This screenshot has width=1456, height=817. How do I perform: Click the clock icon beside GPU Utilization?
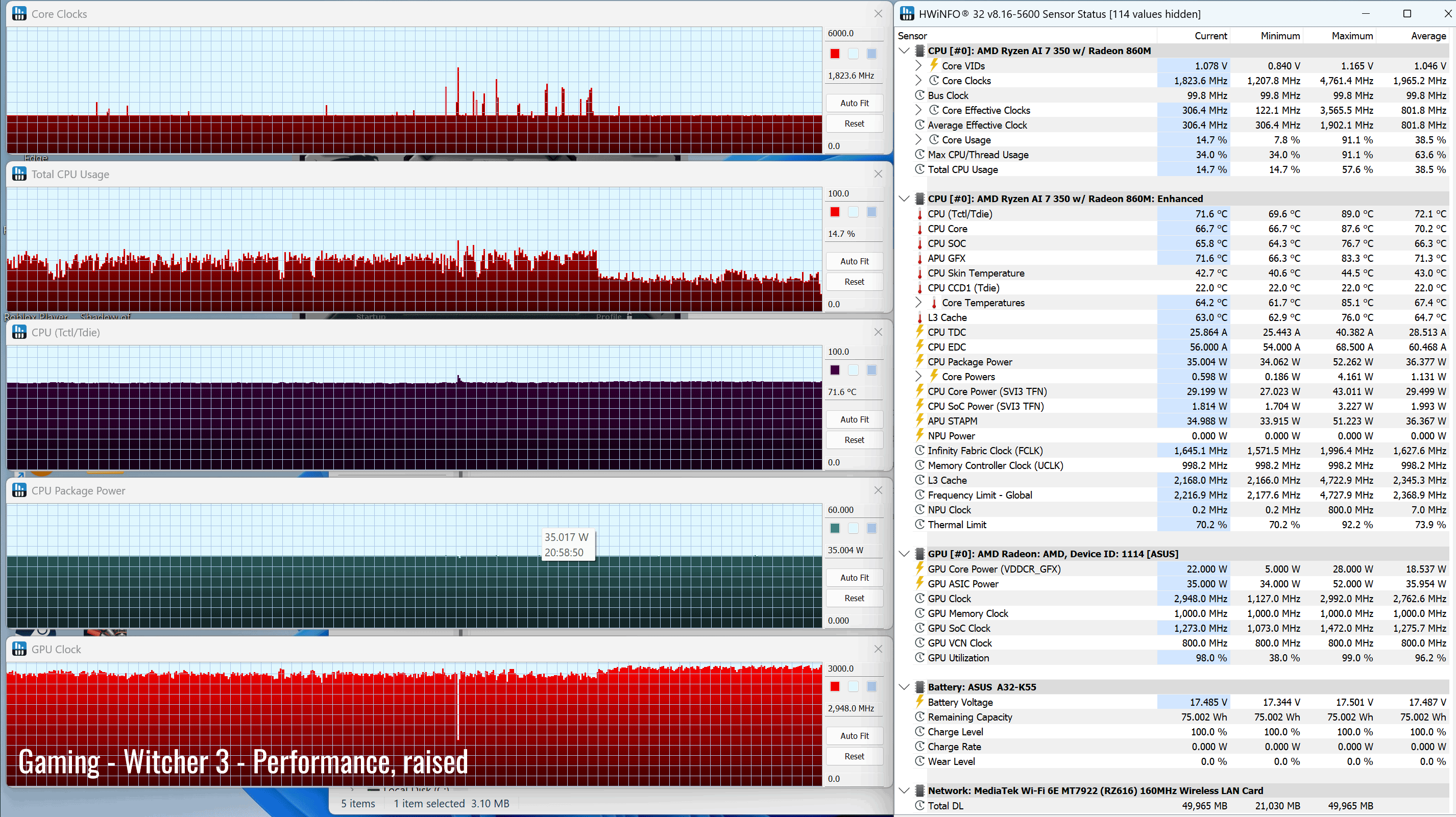click(x=919, y=658)
